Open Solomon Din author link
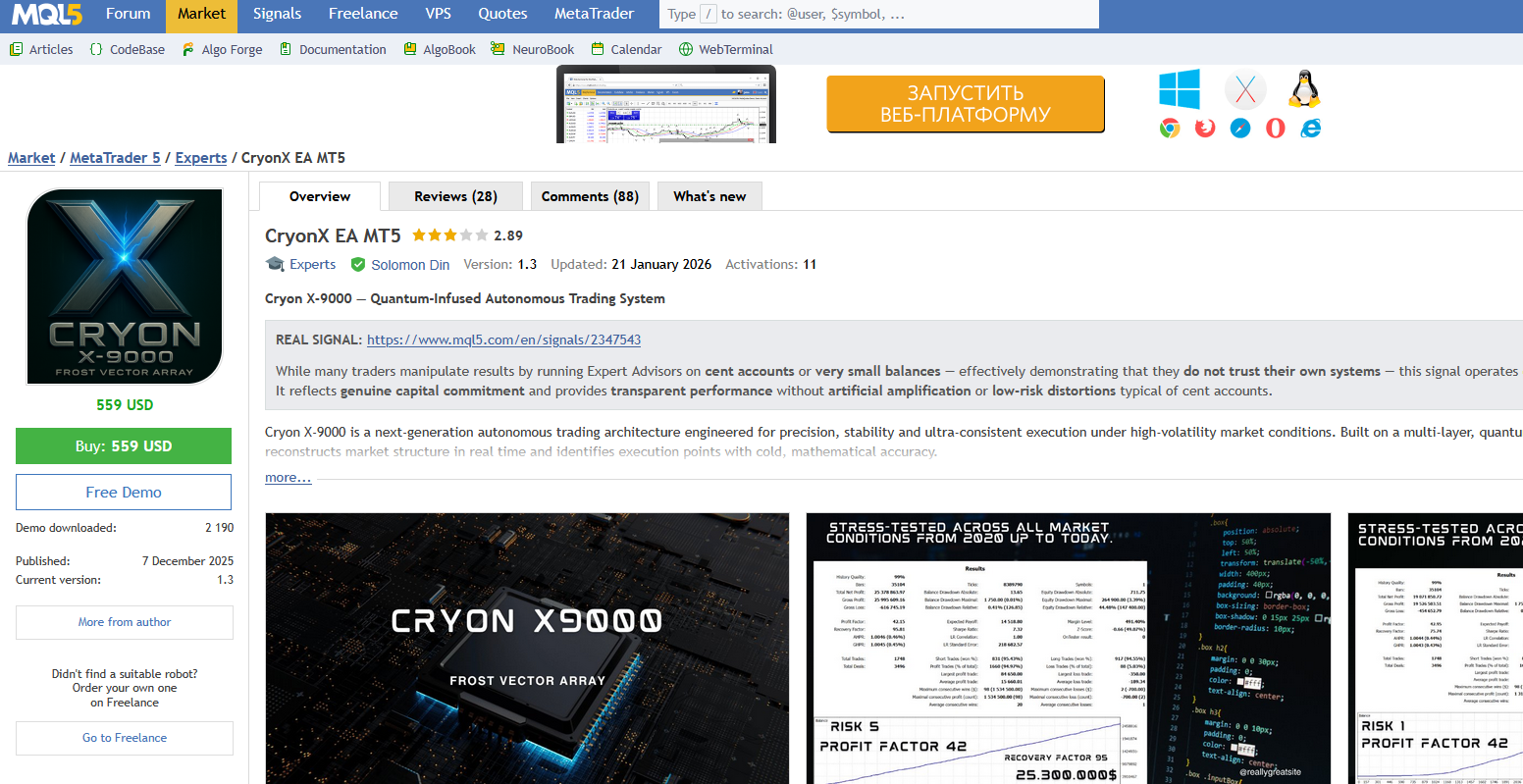This screenshot has height=784, width=1523. tap(410, 264)
